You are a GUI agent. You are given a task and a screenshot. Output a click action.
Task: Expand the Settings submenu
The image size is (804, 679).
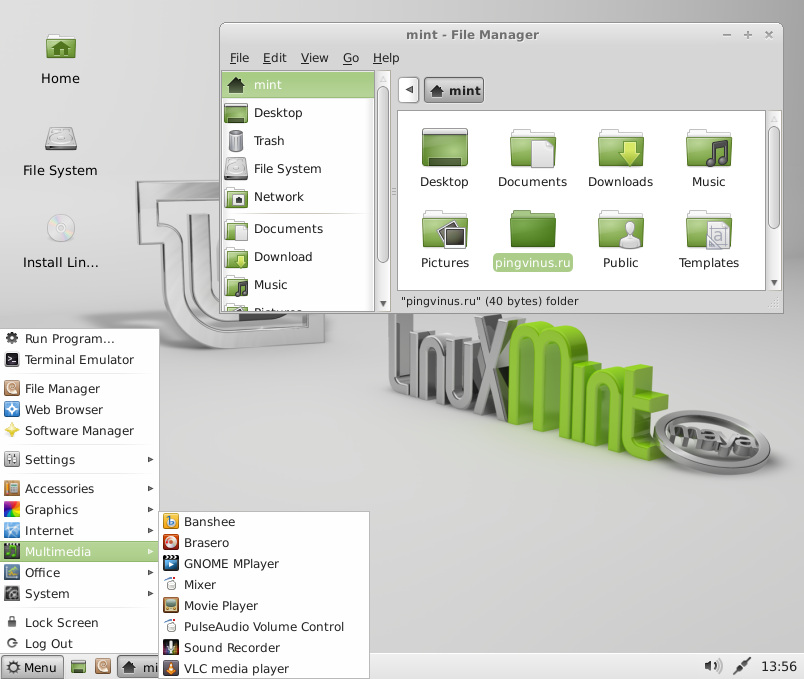79,460
